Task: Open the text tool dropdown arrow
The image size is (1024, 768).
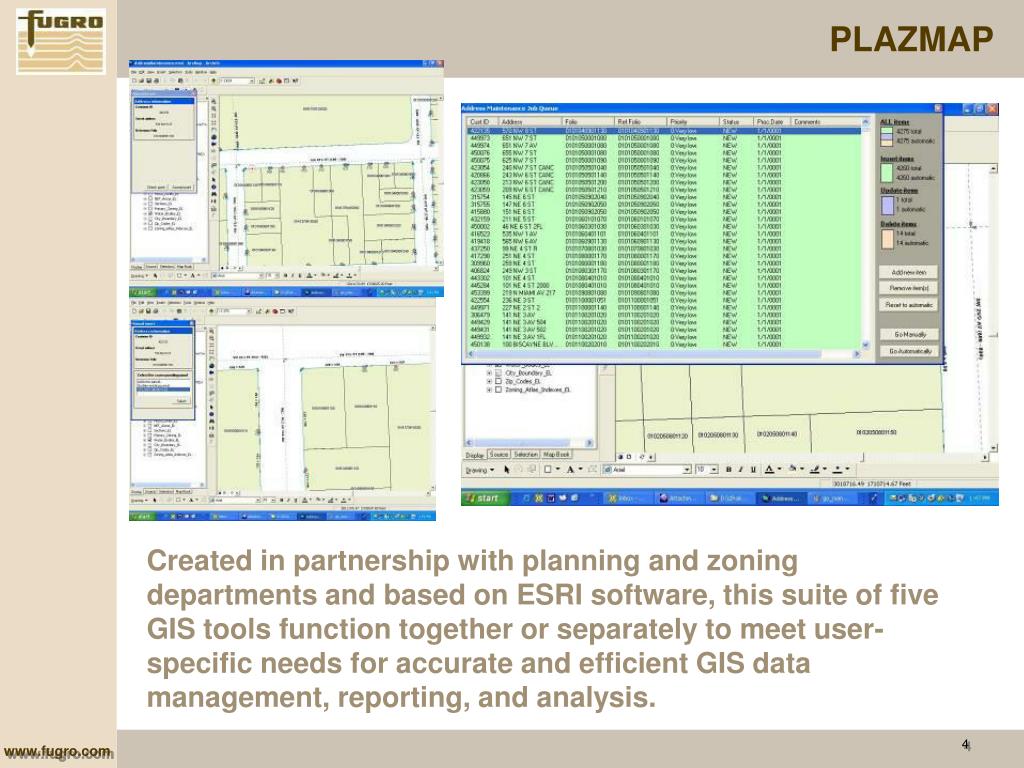Action: 580,470
